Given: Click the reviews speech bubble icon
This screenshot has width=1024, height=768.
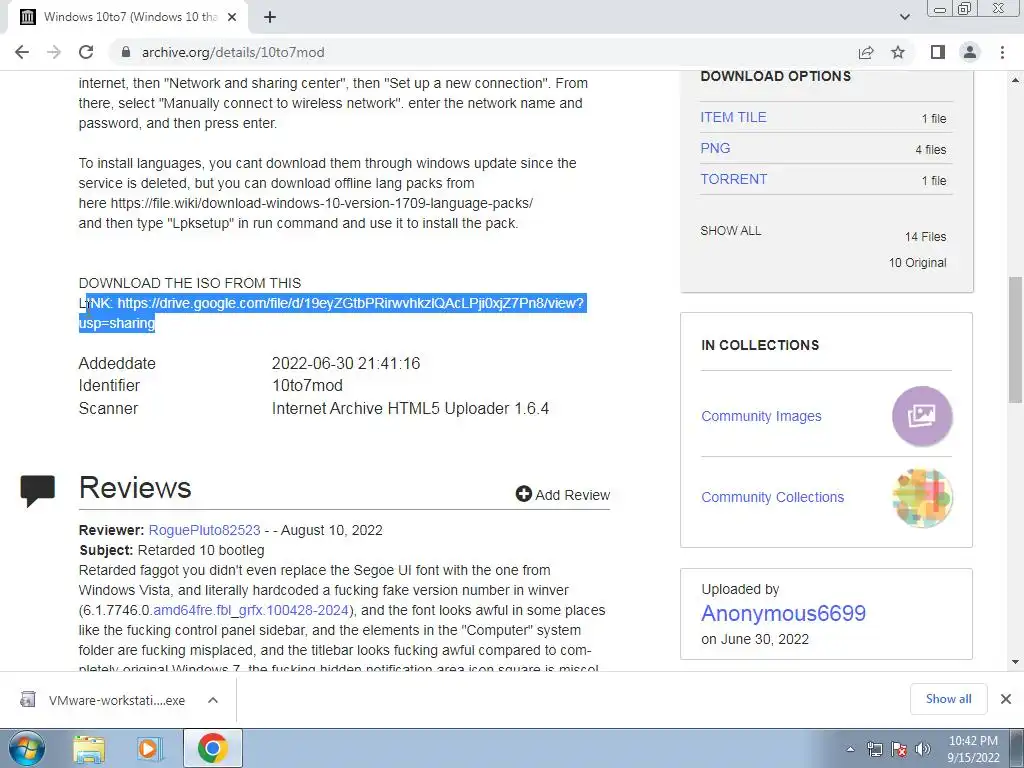Looking at the screenshot, I should 37,491.
